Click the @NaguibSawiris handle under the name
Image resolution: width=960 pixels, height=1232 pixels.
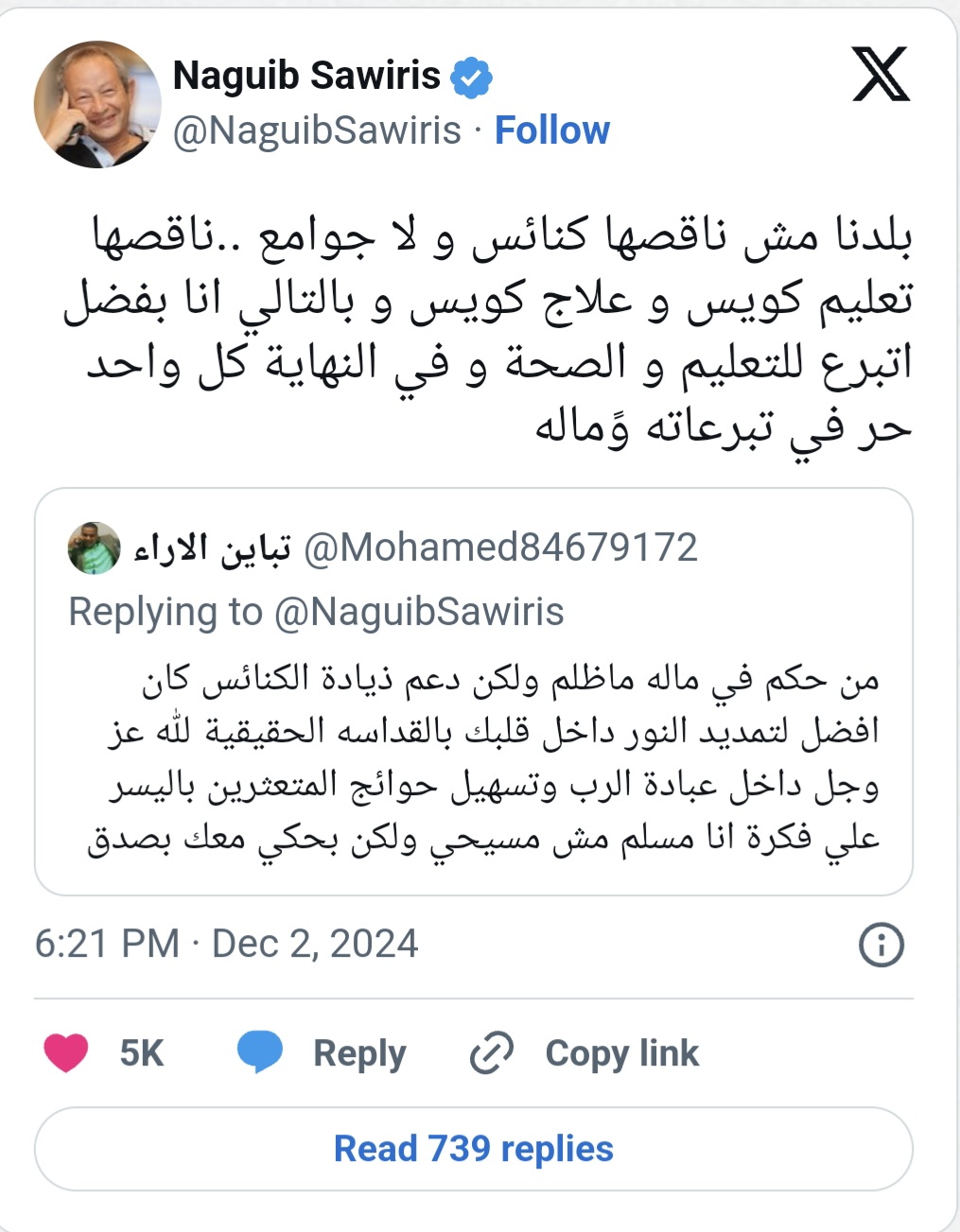317,130
